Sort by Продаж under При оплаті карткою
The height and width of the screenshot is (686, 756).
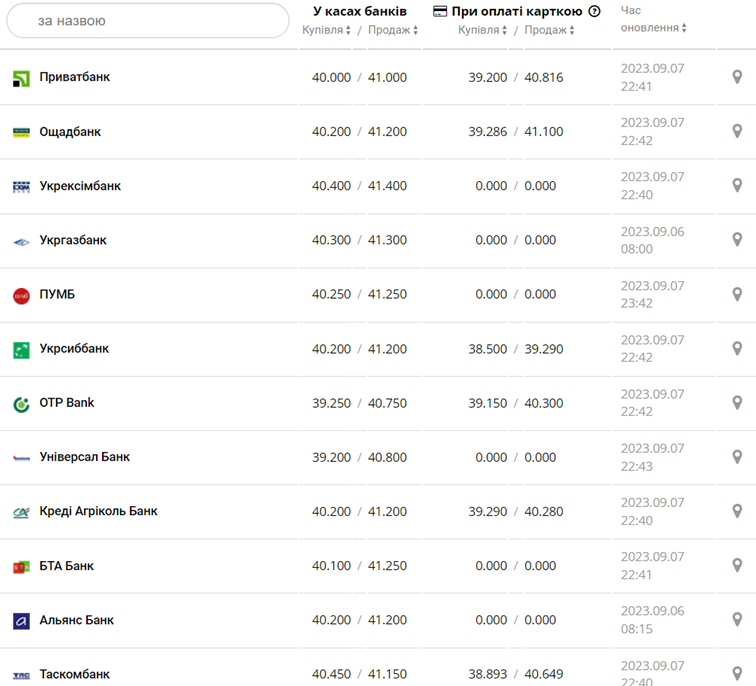(x=549, y=30)
